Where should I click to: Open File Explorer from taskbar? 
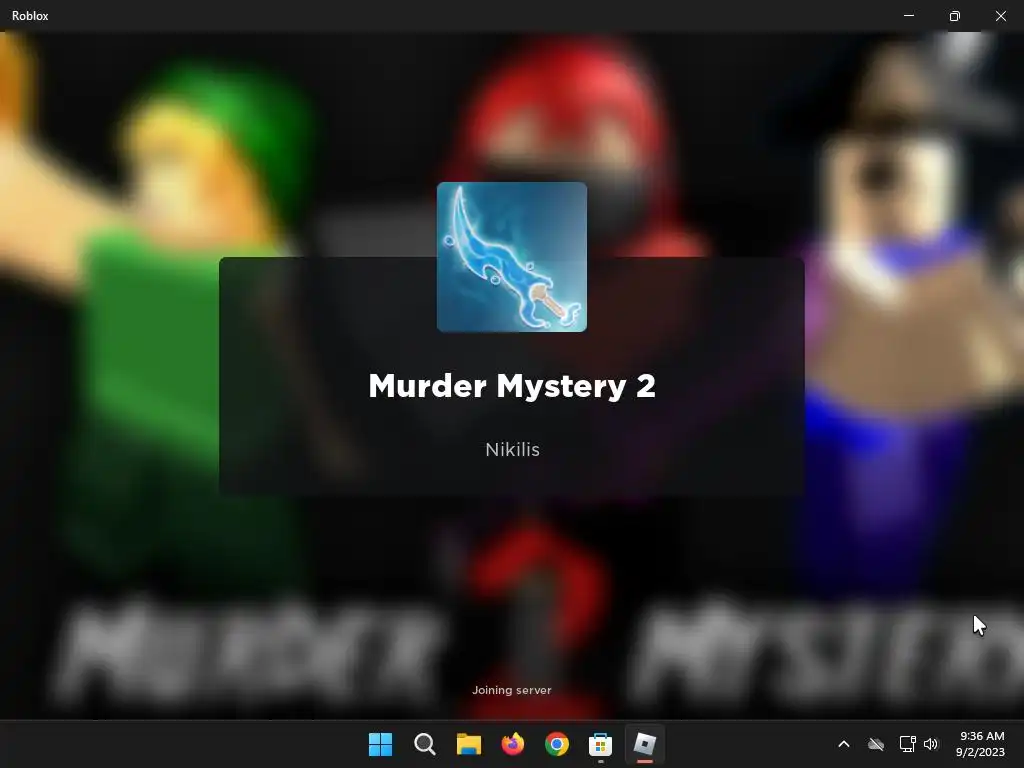469,744
